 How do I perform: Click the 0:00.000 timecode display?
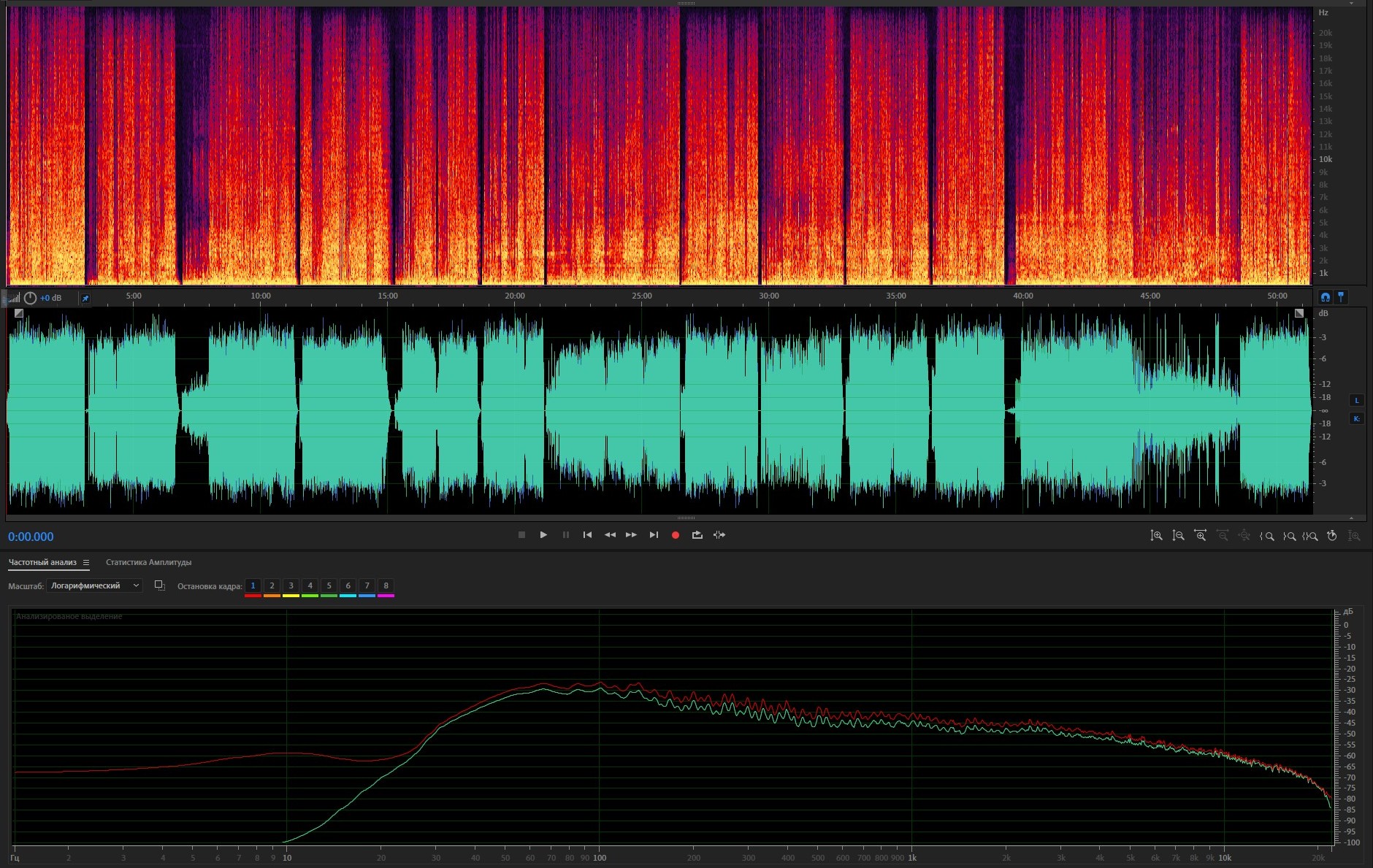pos(31,537)
